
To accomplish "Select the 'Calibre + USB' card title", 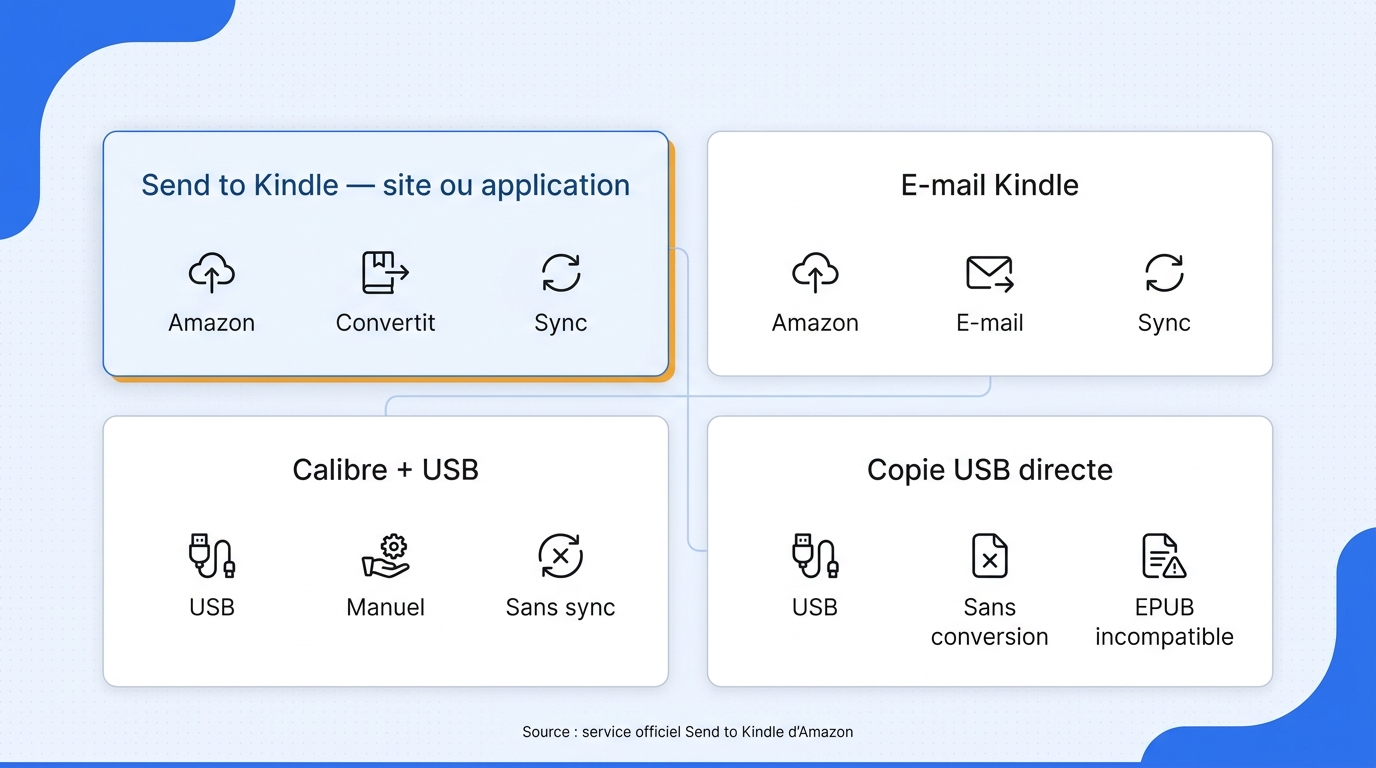I will (x=385, y=469).
